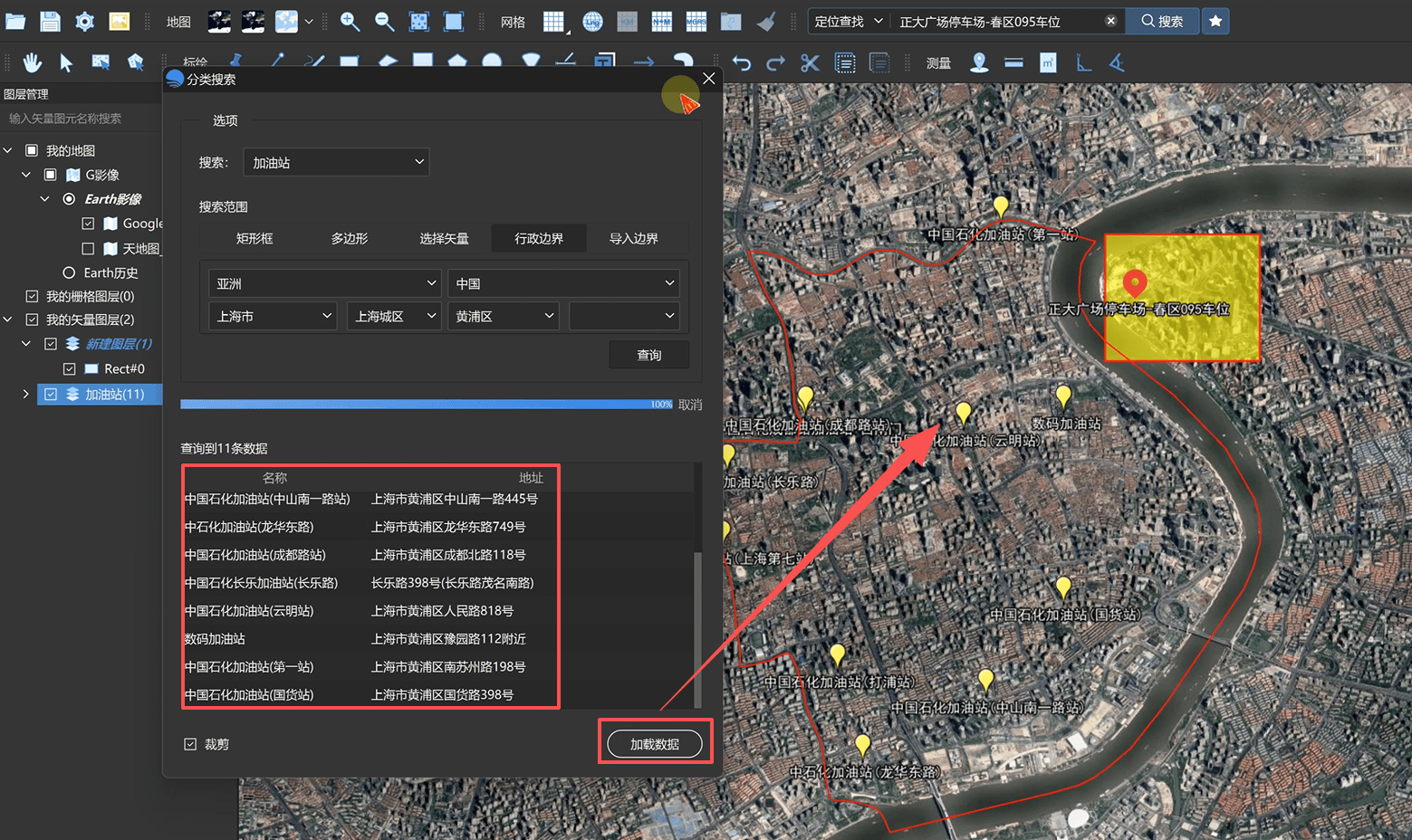Click the 加载数据 button
Viewport: 1412px width, 840px height.
655,744
